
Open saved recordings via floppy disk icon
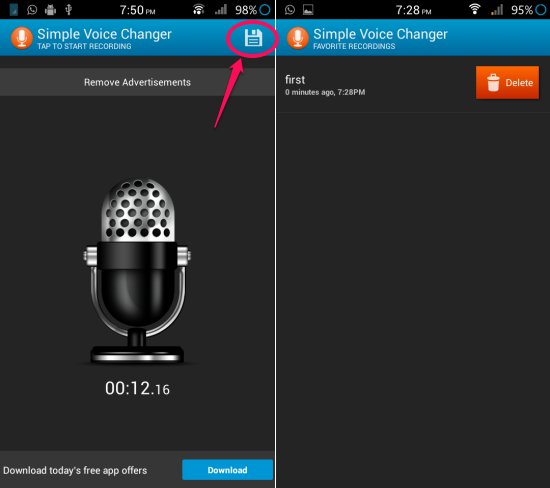253,38
